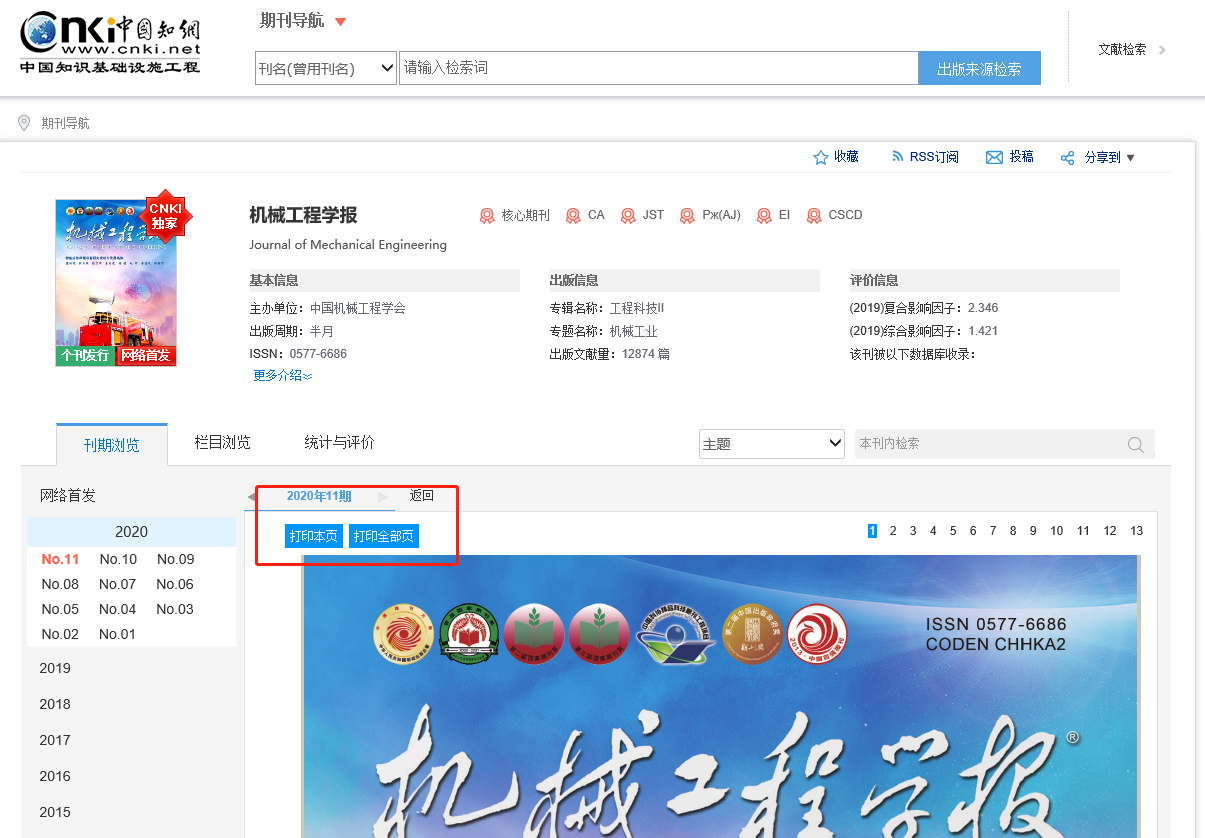Expand the 2016 year section
This screenshot has width=1205, height=838.
click(55, 776)
